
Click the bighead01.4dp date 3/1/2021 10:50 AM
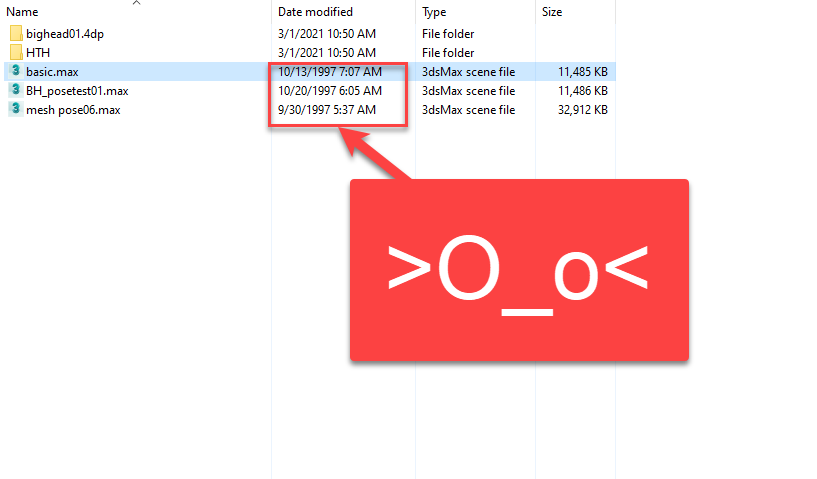[x=327, y=34]
